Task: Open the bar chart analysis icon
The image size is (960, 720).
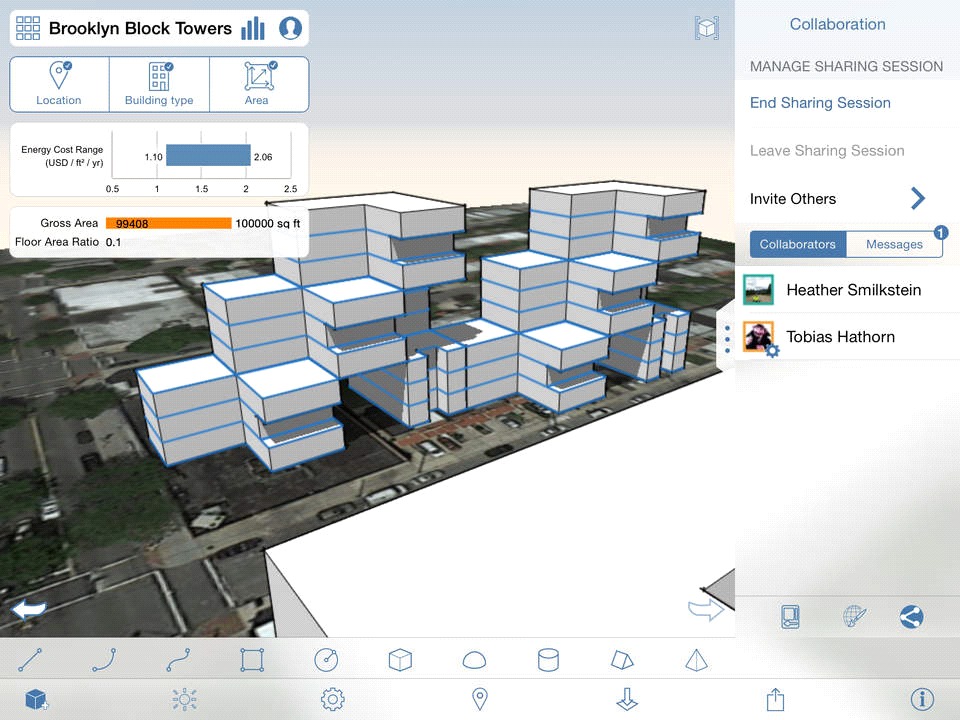Action: coord(253,28)
